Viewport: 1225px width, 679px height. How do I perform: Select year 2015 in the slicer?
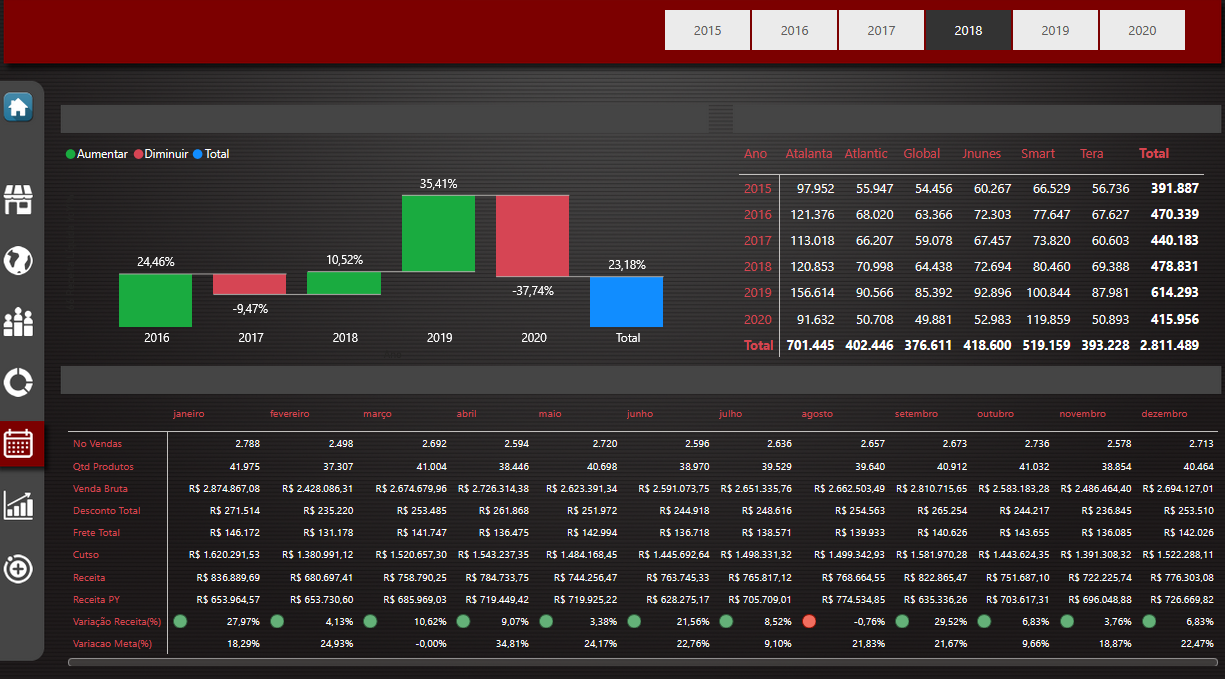(707, 31)
